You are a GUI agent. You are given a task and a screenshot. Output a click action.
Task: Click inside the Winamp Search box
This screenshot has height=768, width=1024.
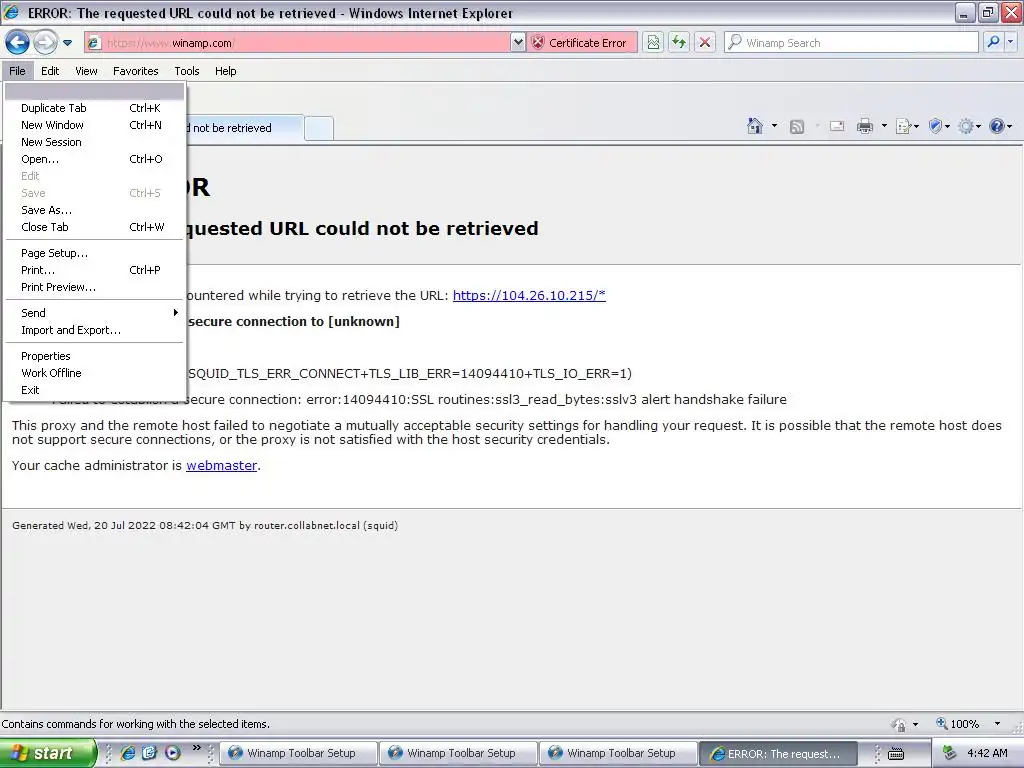tap(852, 43)
